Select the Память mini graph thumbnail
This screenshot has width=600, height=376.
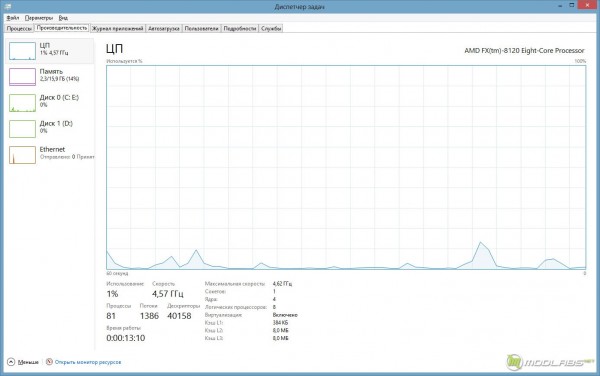[22, 77]
